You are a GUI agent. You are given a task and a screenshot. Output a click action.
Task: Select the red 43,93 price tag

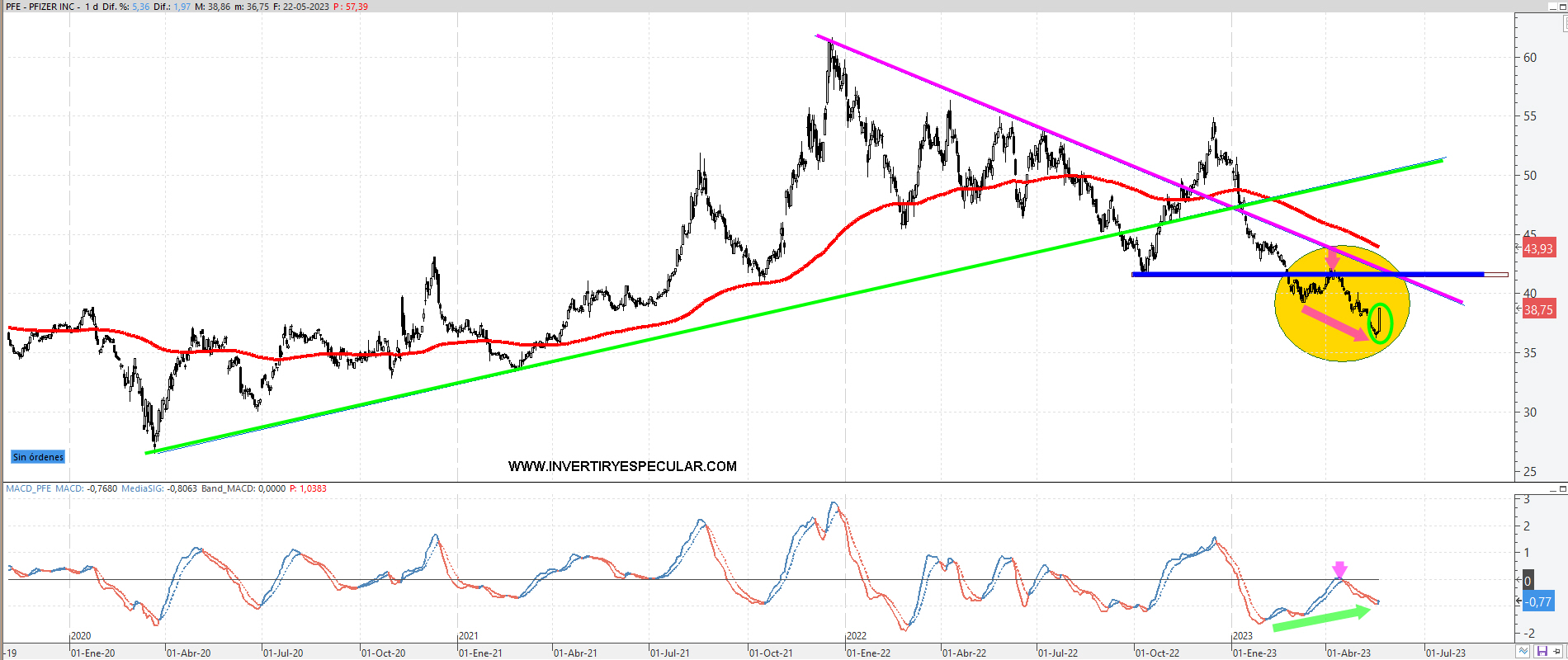click(x=1538, y=248)
